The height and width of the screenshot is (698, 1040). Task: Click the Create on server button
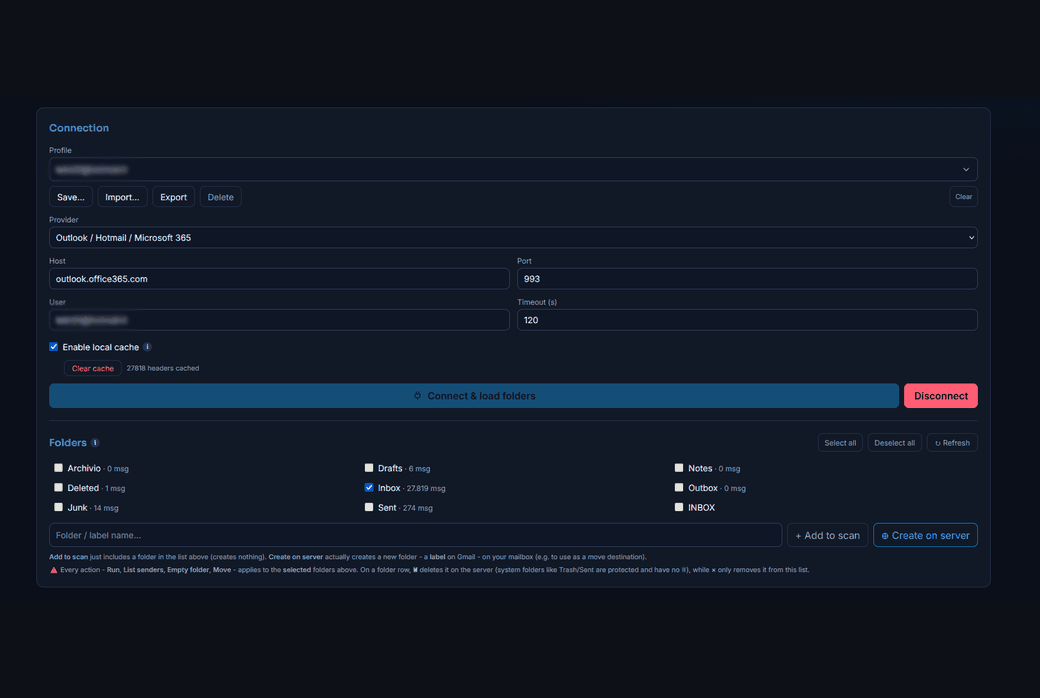[925, 535]
